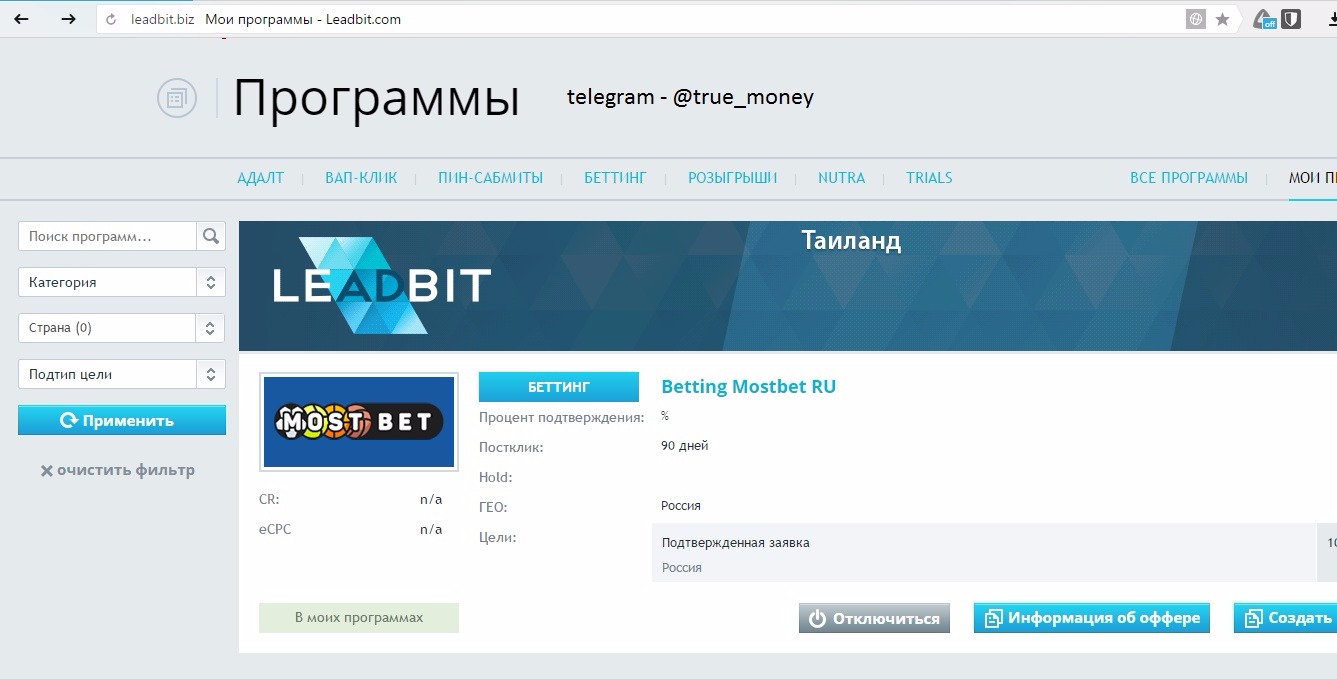Viewport: 1337px width, 679px height.
Task: Switch to the БЕТТИНГ category tab
Action: click(x=615, y=178)
